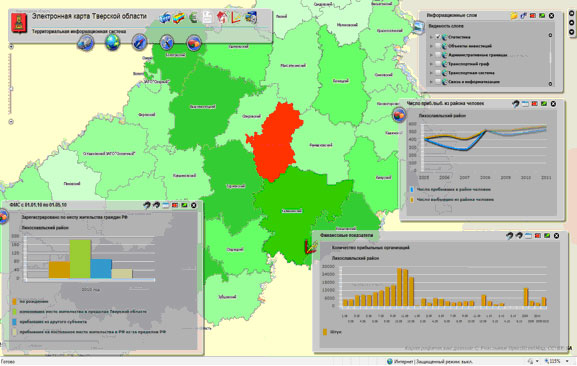Click the zoom-in button above zoom slider
Screen dimensions: 577x366
click(11, 46)
